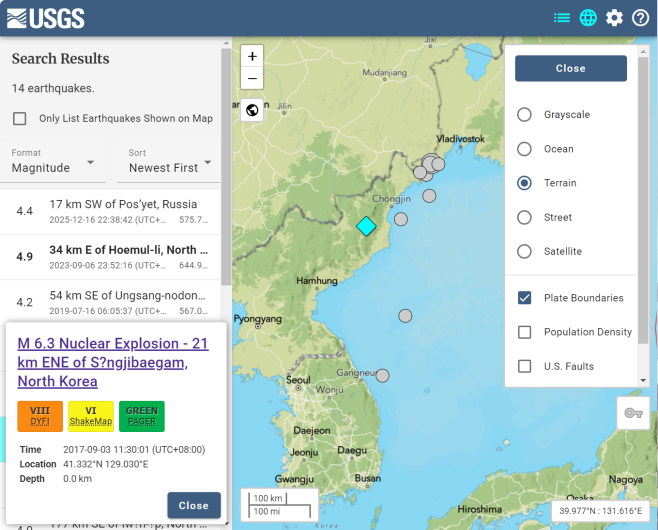
Task: Click the Hamhung city label on map
Action: point(317,280)
